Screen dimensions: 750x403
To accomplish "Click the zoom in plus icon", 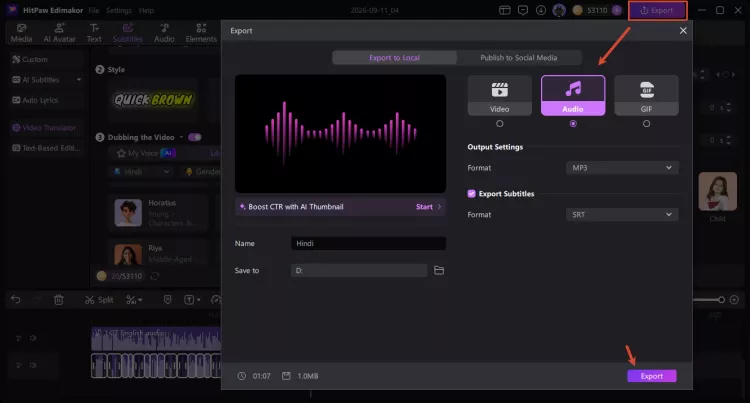I will 734,300.
